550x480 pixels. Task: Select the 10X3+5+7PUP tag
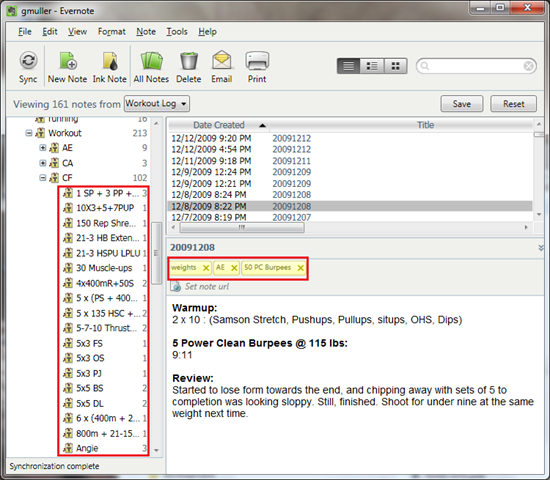[x=105, y=208]
